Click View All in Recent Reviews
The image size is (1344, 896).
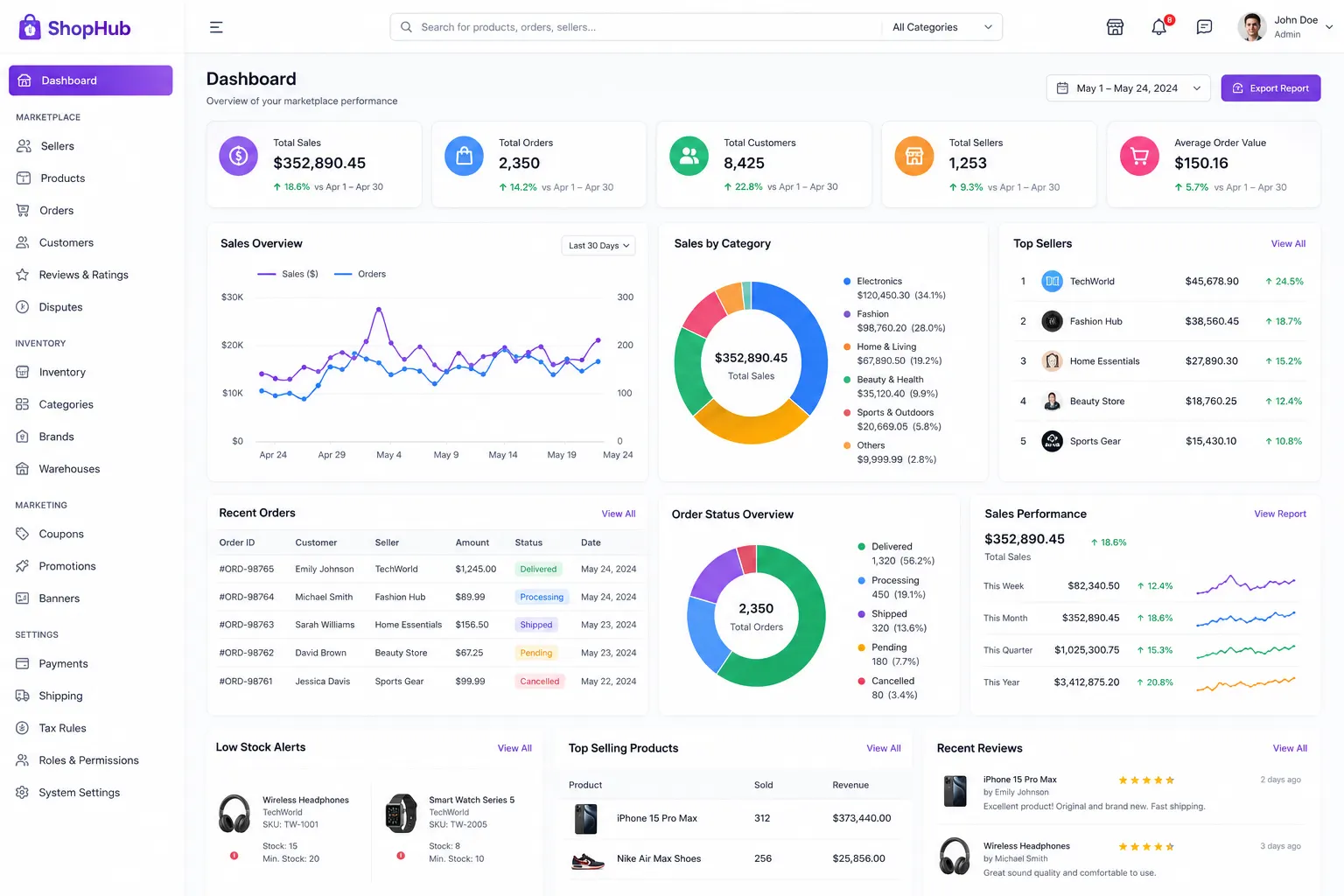1290,748
